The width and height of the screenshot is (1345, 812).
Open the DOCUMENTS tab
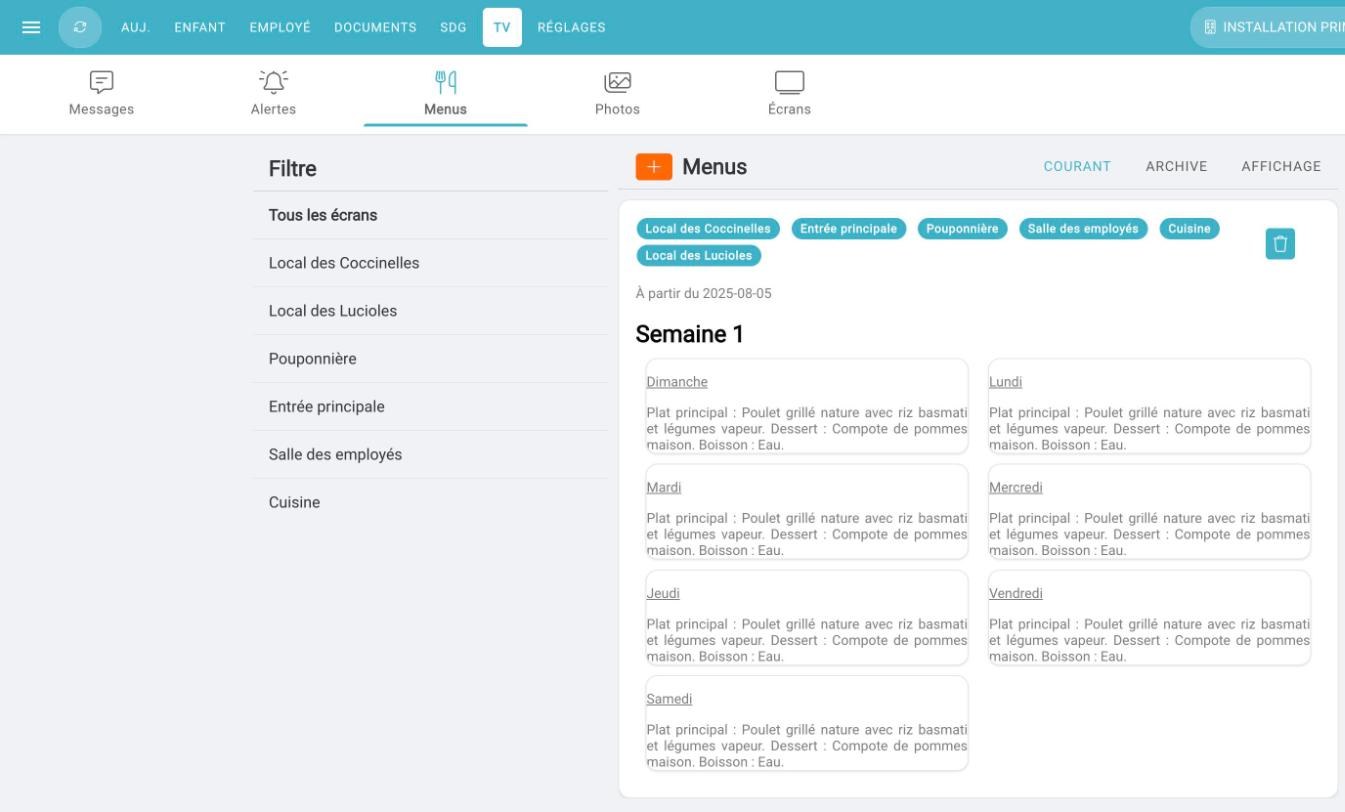(x=375, y=27)
